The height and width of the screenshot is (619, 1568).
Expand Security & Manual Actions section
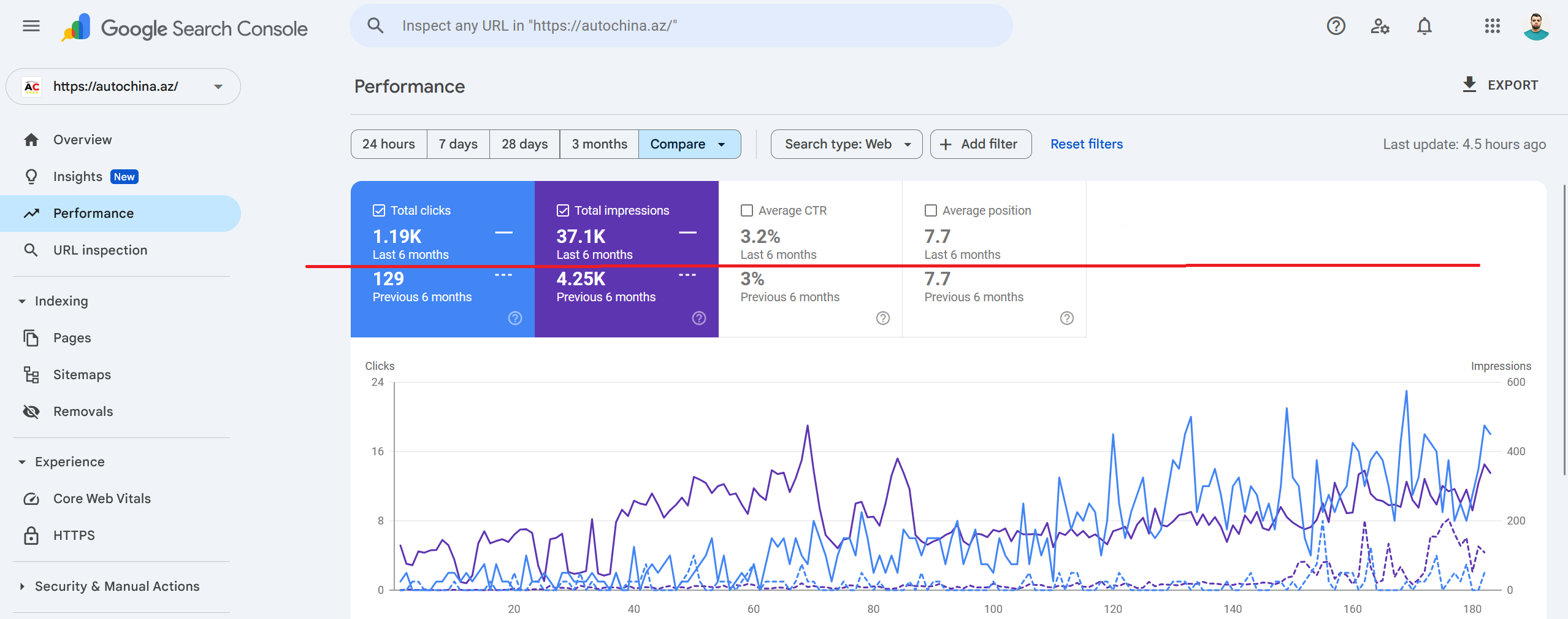click(22, 586)
